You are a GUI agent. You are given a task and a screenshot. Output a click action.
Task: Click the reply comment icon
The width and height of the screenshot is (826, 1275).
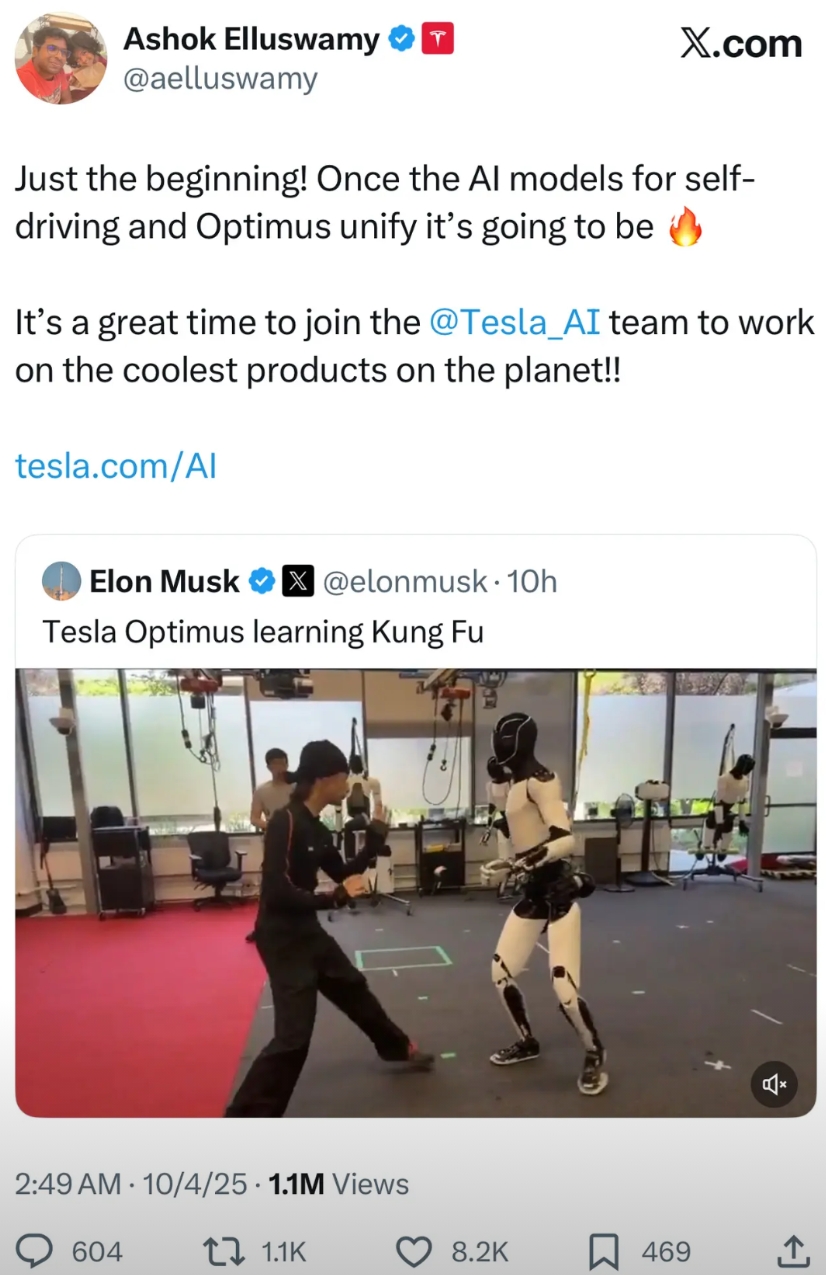point(37,1250)
